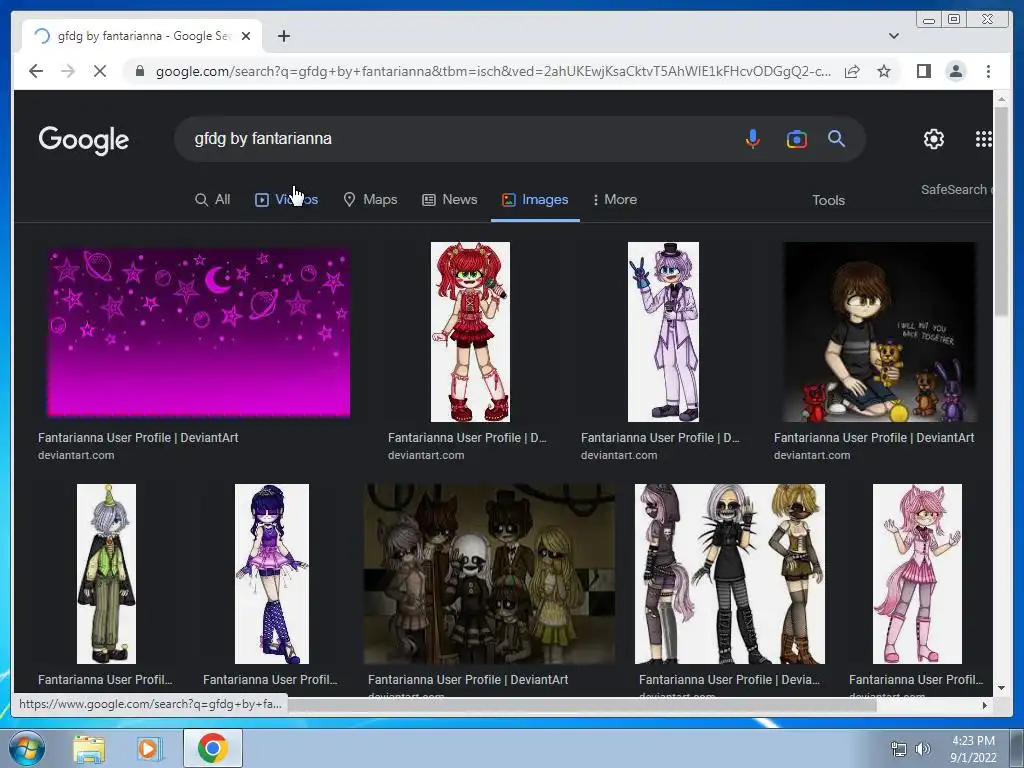Viewport: 1024px width, 768px height.
Task: Click the padlock site info icon
Action: pos(140,71)
